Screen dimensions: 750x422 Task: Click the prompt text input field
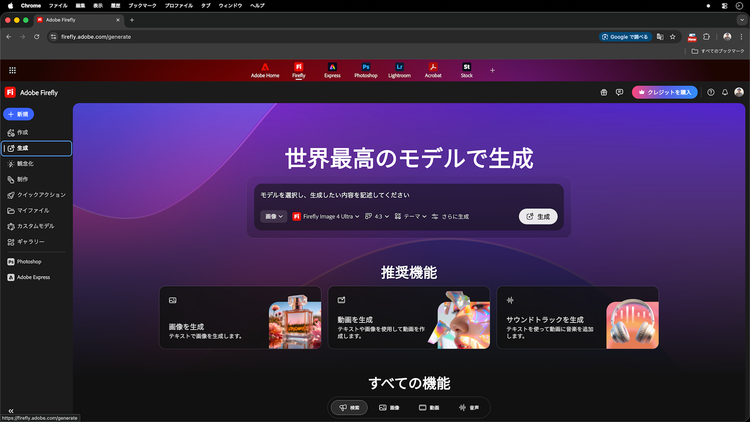[x=405, y=195]
